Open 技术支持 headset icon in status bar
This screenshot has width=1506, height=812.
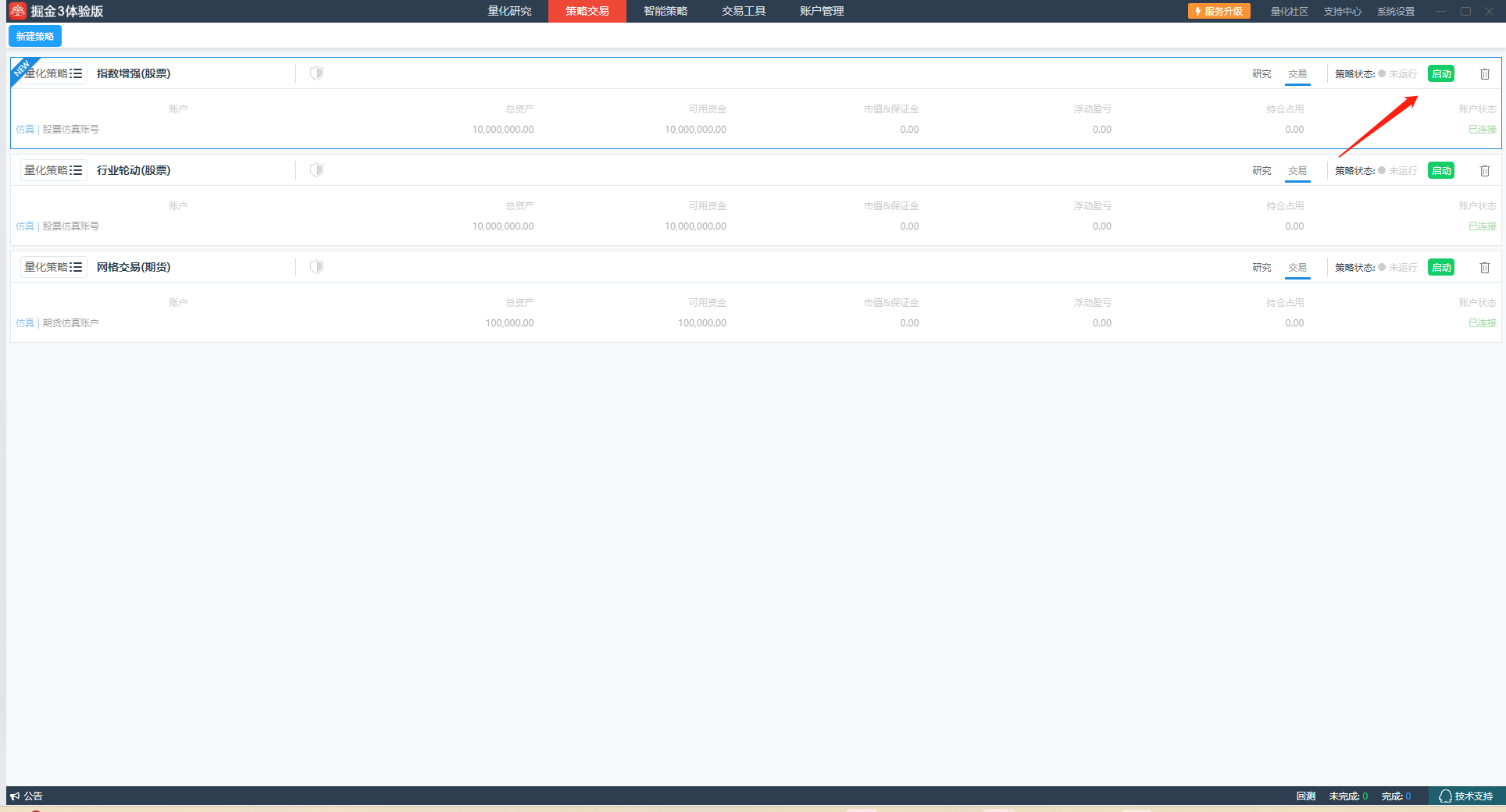point(1445,796)
